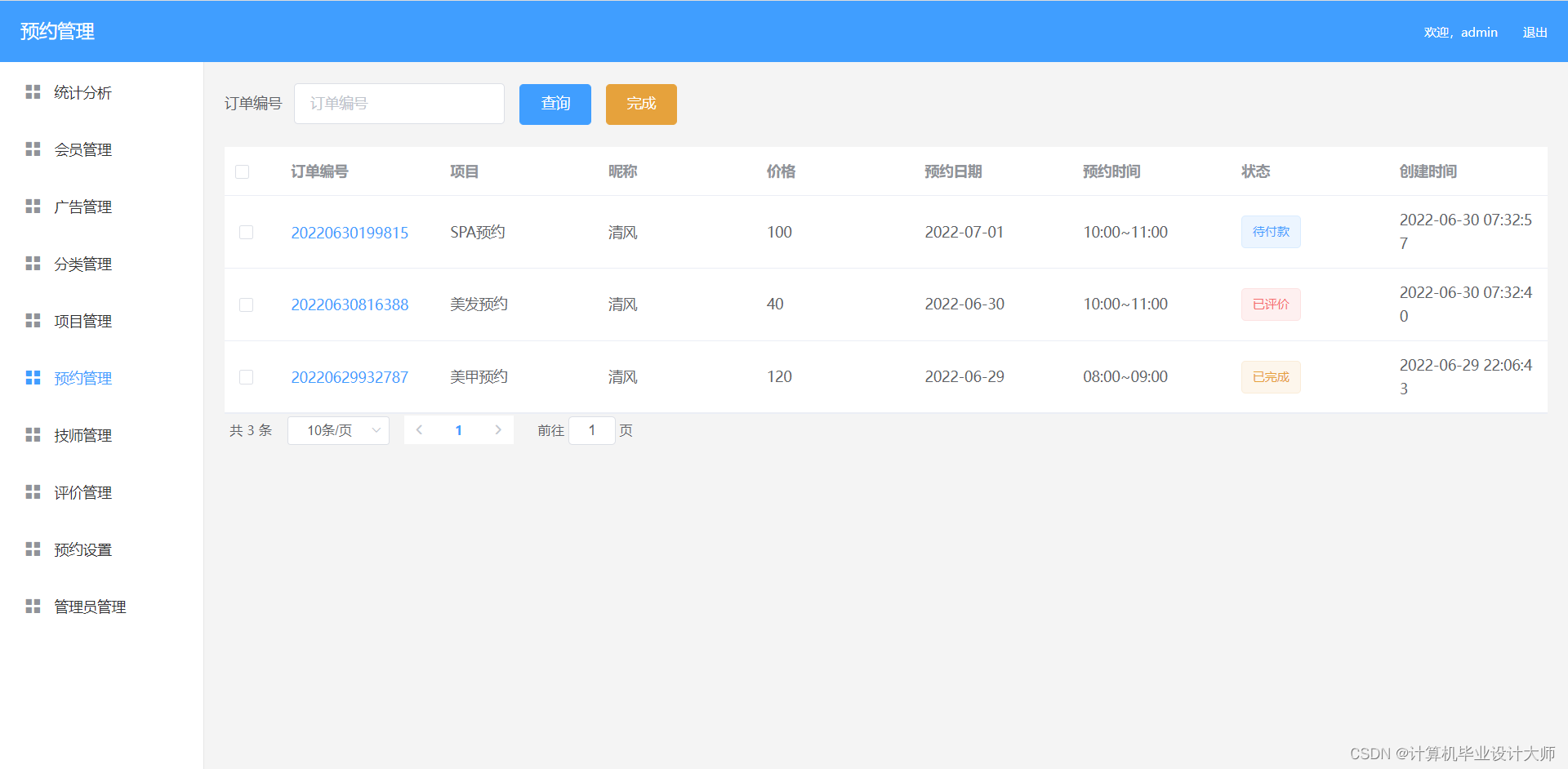Viewport: 1568px width, 769px height.
Task: Click 共 3 条 total count text
Action: tap(251, 430)
